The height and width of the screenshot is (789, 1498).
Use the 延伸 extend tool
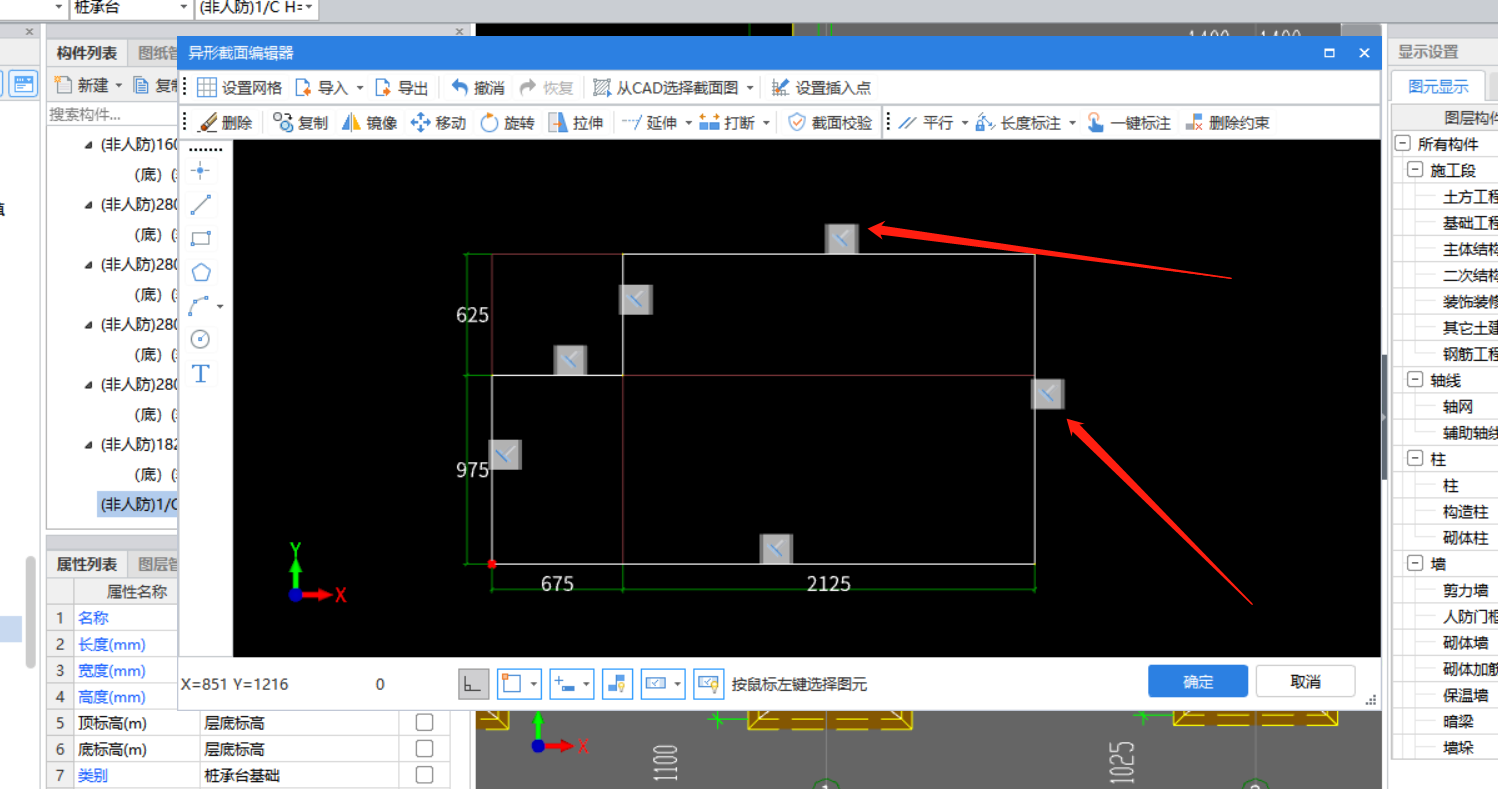(649, 123)
